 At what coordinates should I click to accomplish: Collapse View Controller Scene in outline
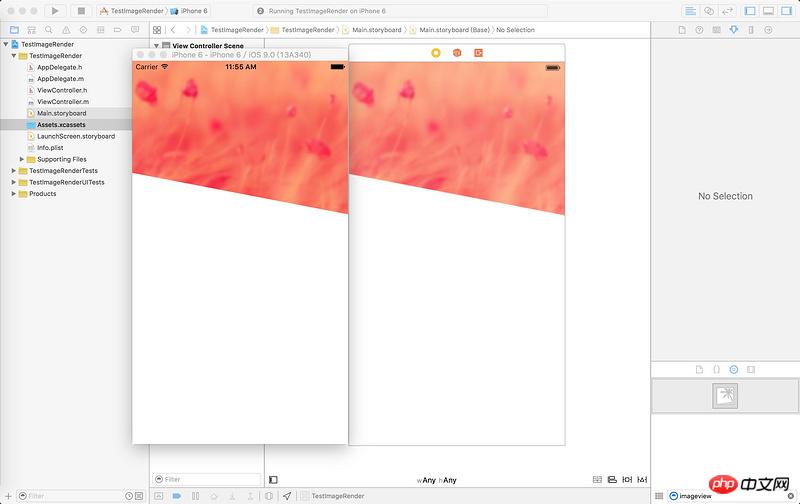coord(157,45)
